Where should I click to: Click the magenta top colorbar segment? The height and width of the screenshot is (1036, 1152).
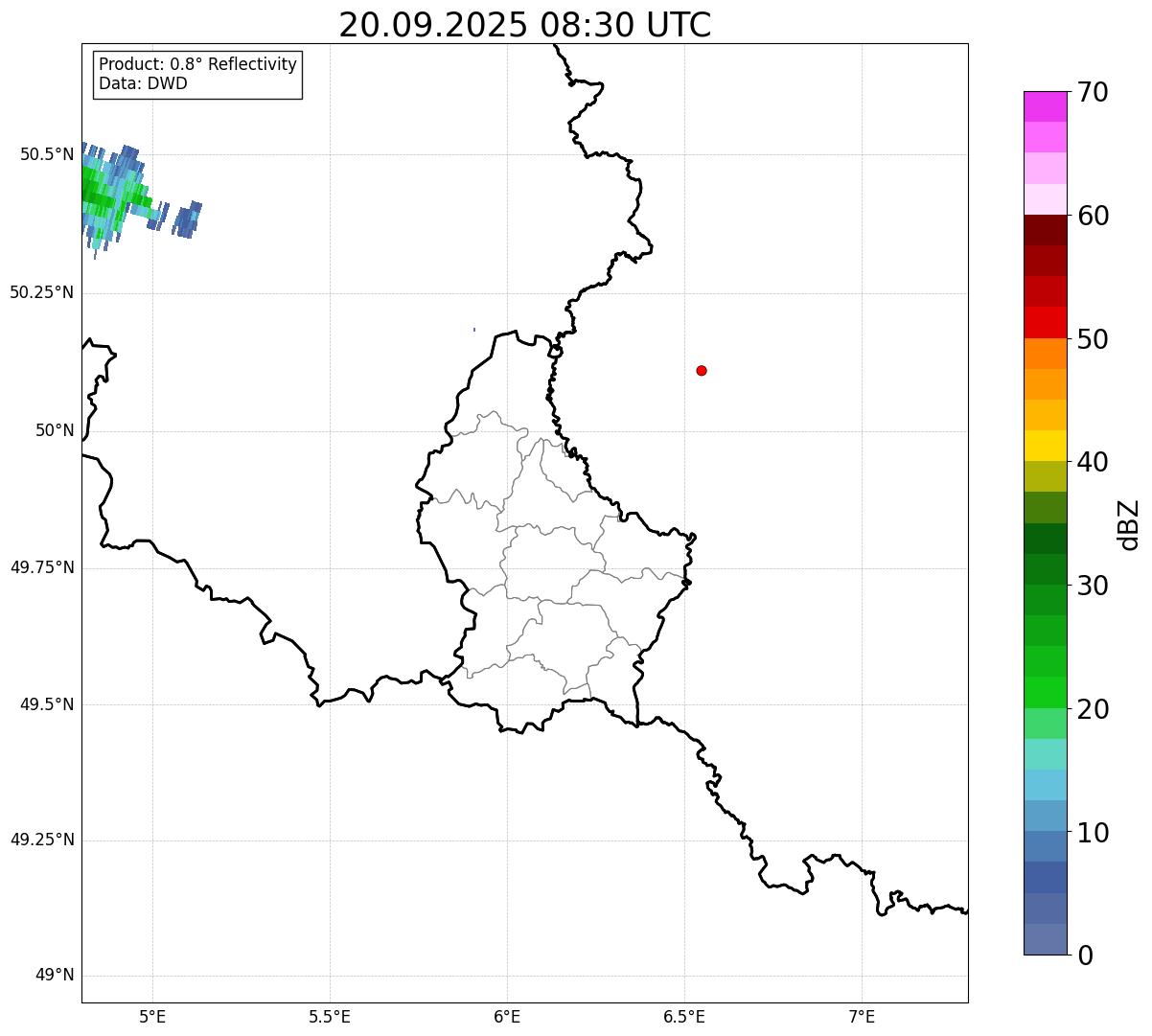point(1045,106)
